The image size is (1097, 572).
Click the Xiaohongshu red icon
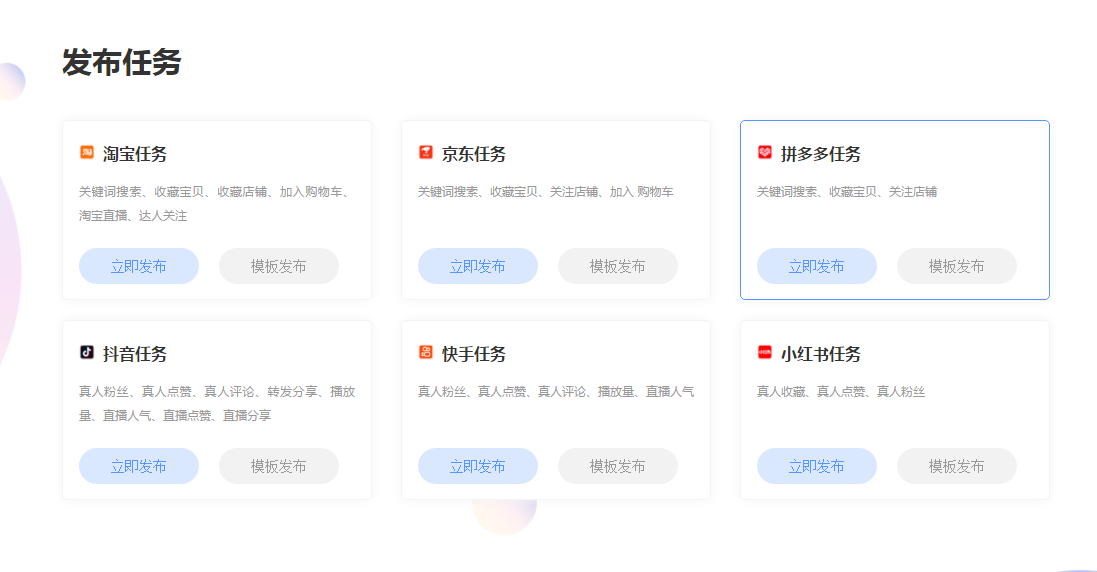pos(765,353)
